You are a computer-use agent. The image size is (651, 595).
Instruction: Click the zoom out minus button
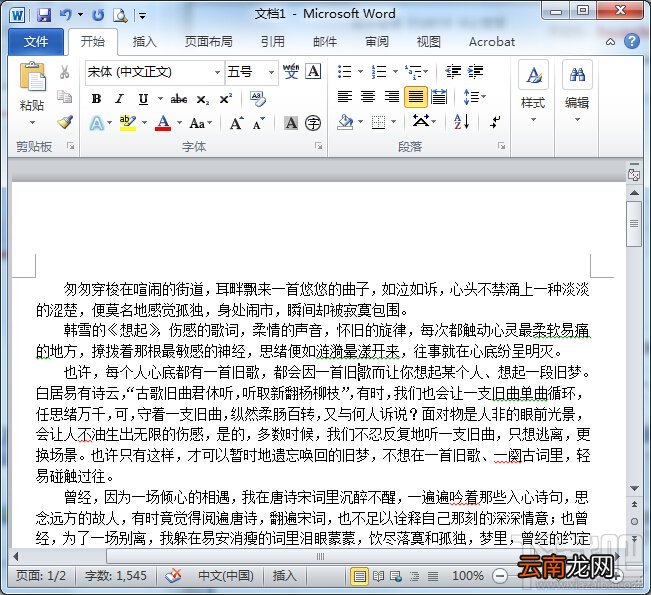(x=500, y=575)
